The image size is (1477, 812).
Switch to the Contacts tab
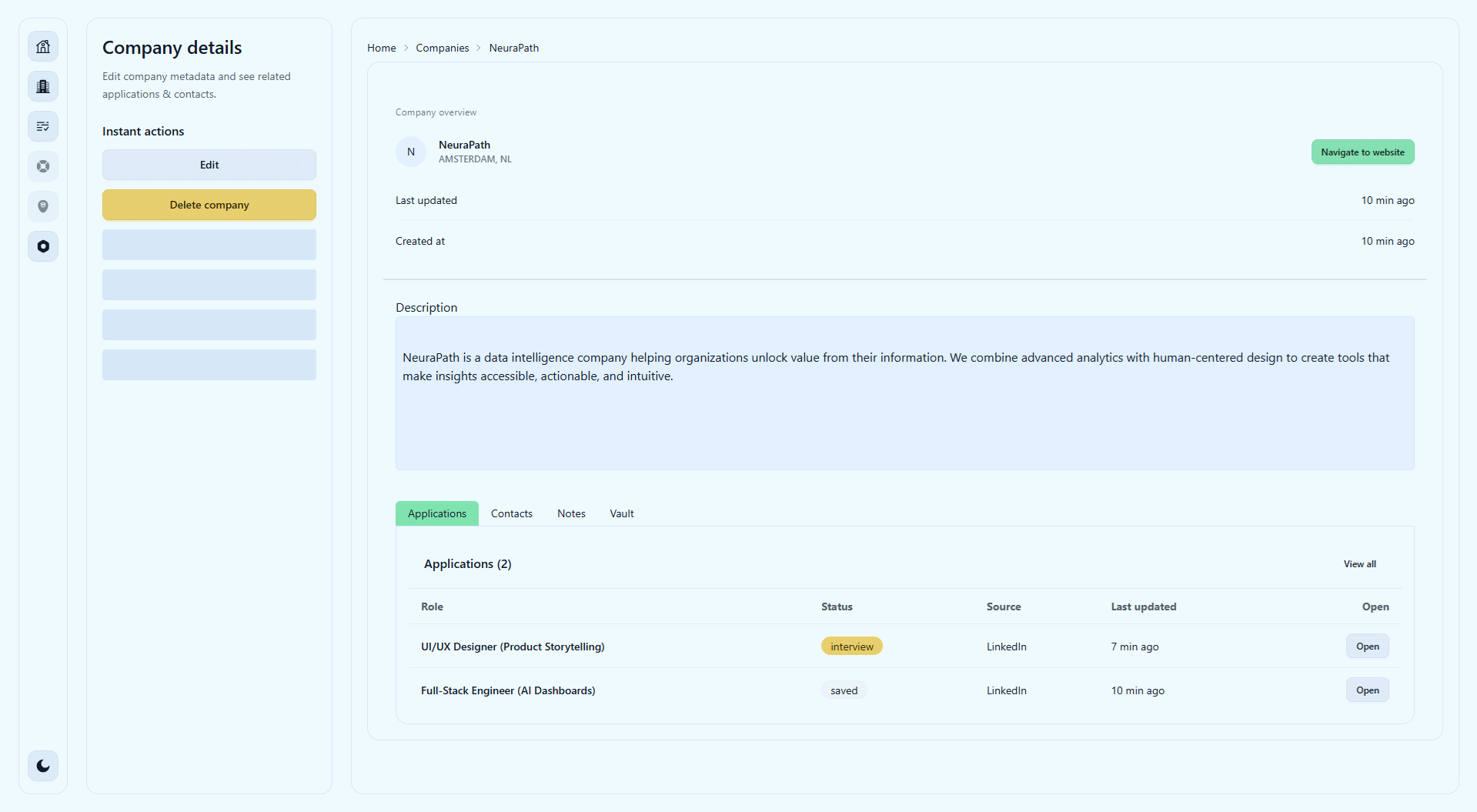[511, 513]
